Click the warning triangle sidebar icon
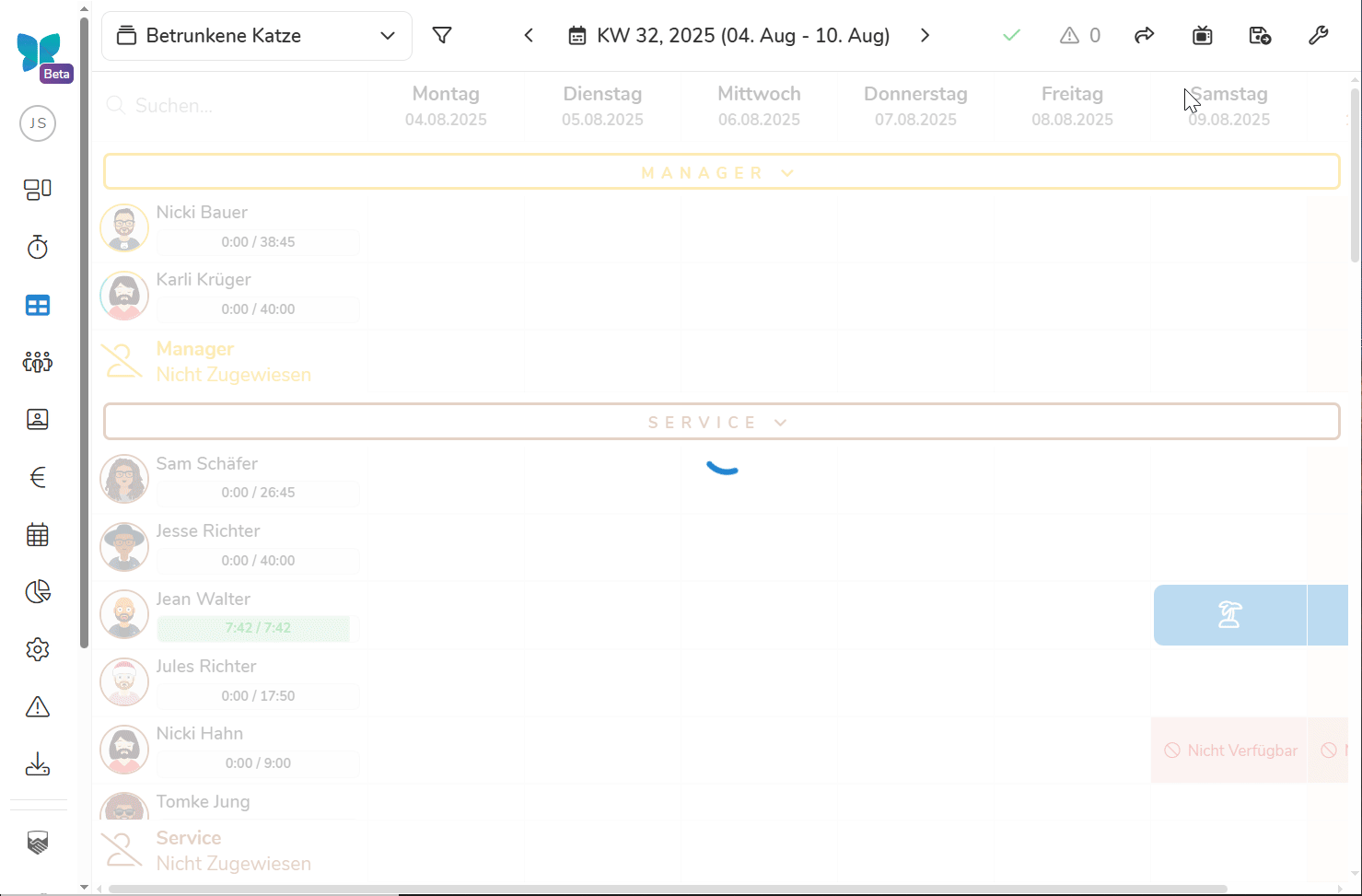 [x=38, y=707]
